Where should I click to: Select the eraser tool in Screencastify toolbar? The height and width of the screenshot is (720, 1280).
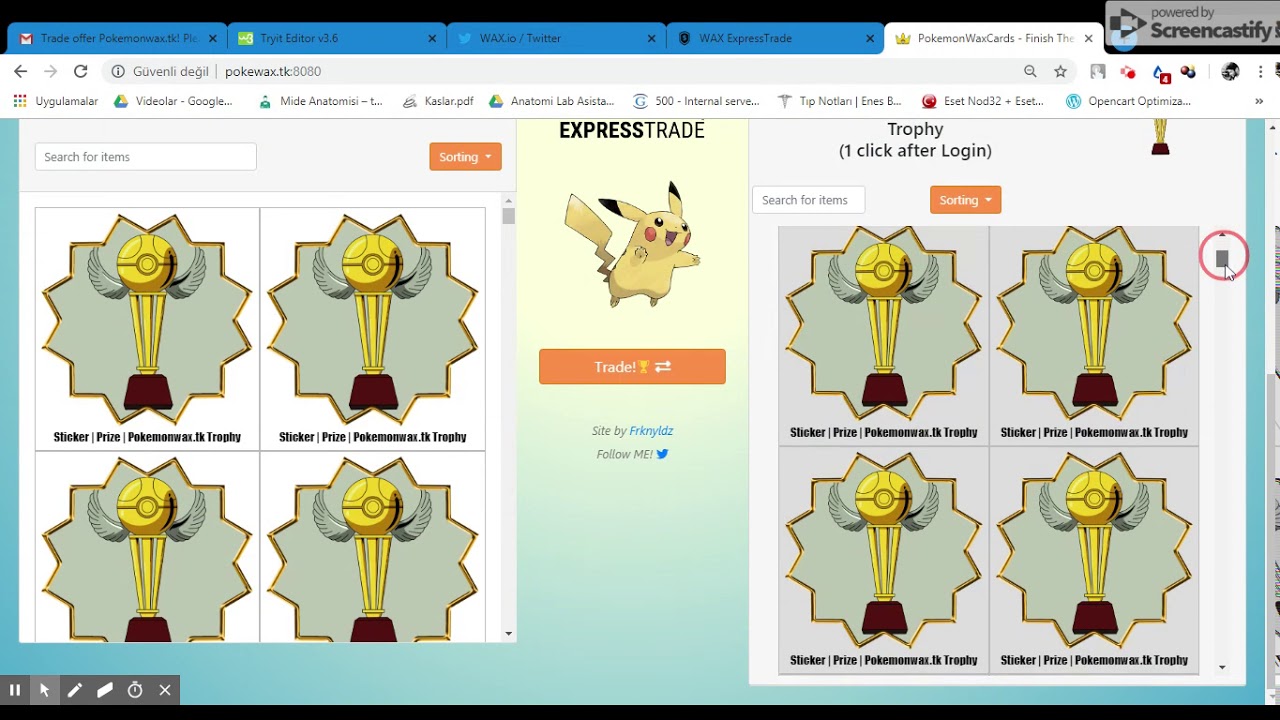[105, 690]
